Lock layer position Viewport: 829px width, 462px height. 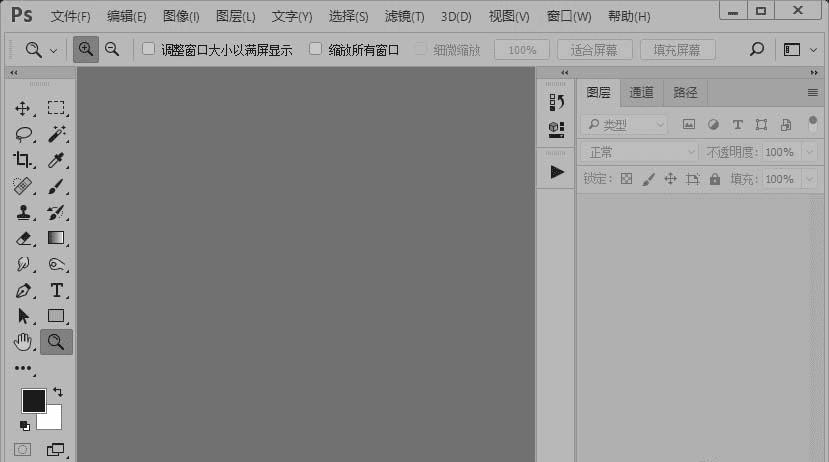(670, 179)
